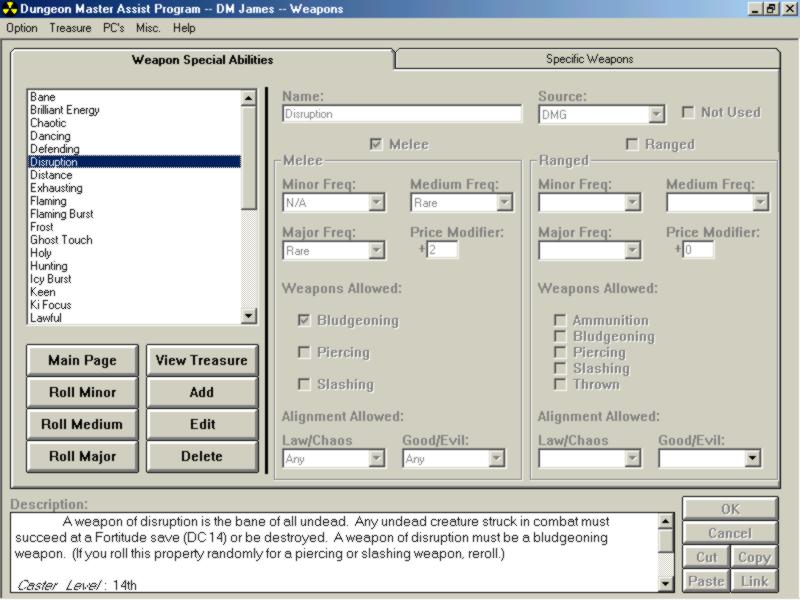Click the View Treasure button

[201, 360]
